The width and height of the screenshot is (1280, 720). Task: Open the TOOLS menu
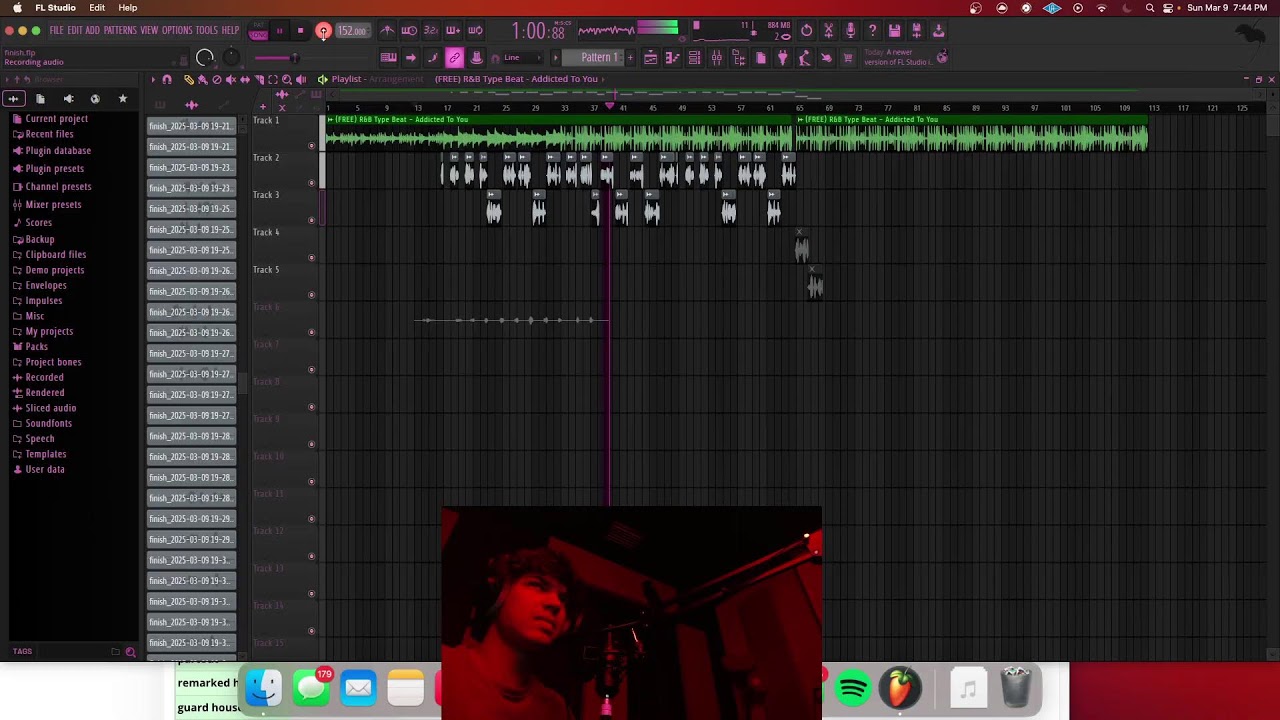206,31
